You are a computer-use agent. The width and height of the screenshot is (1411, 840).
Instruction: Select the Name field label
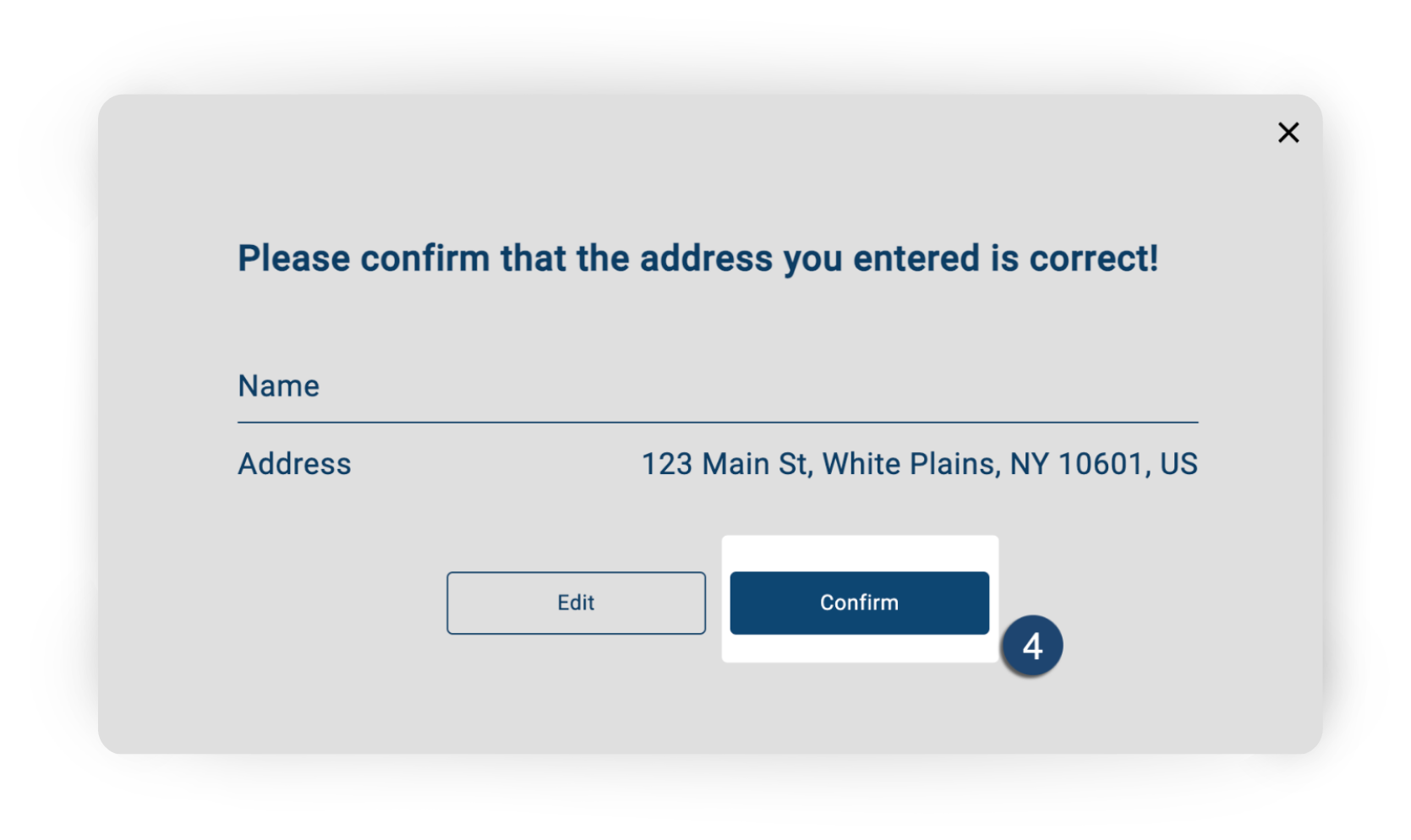click(x=278, y=386)
